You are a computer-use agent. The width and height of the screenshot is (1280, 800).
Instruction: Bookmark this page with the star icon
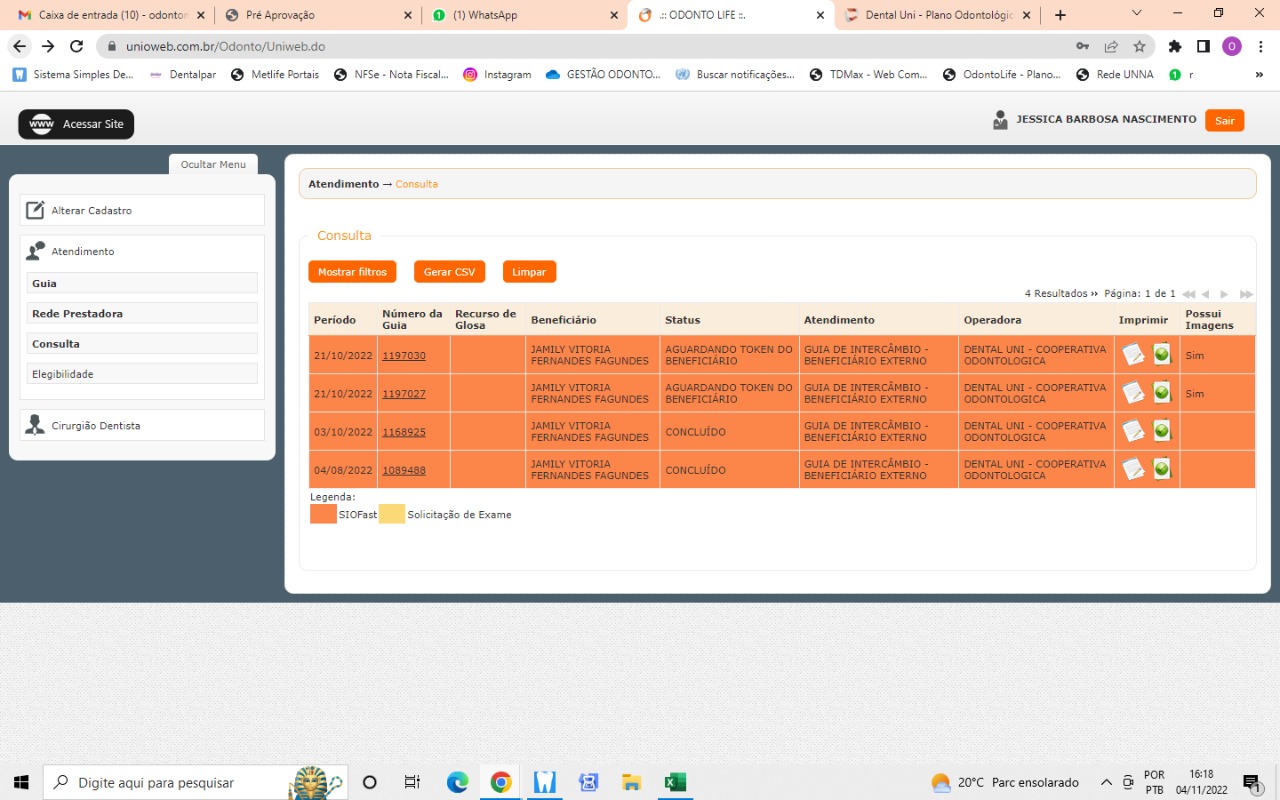click(1139, 46)
